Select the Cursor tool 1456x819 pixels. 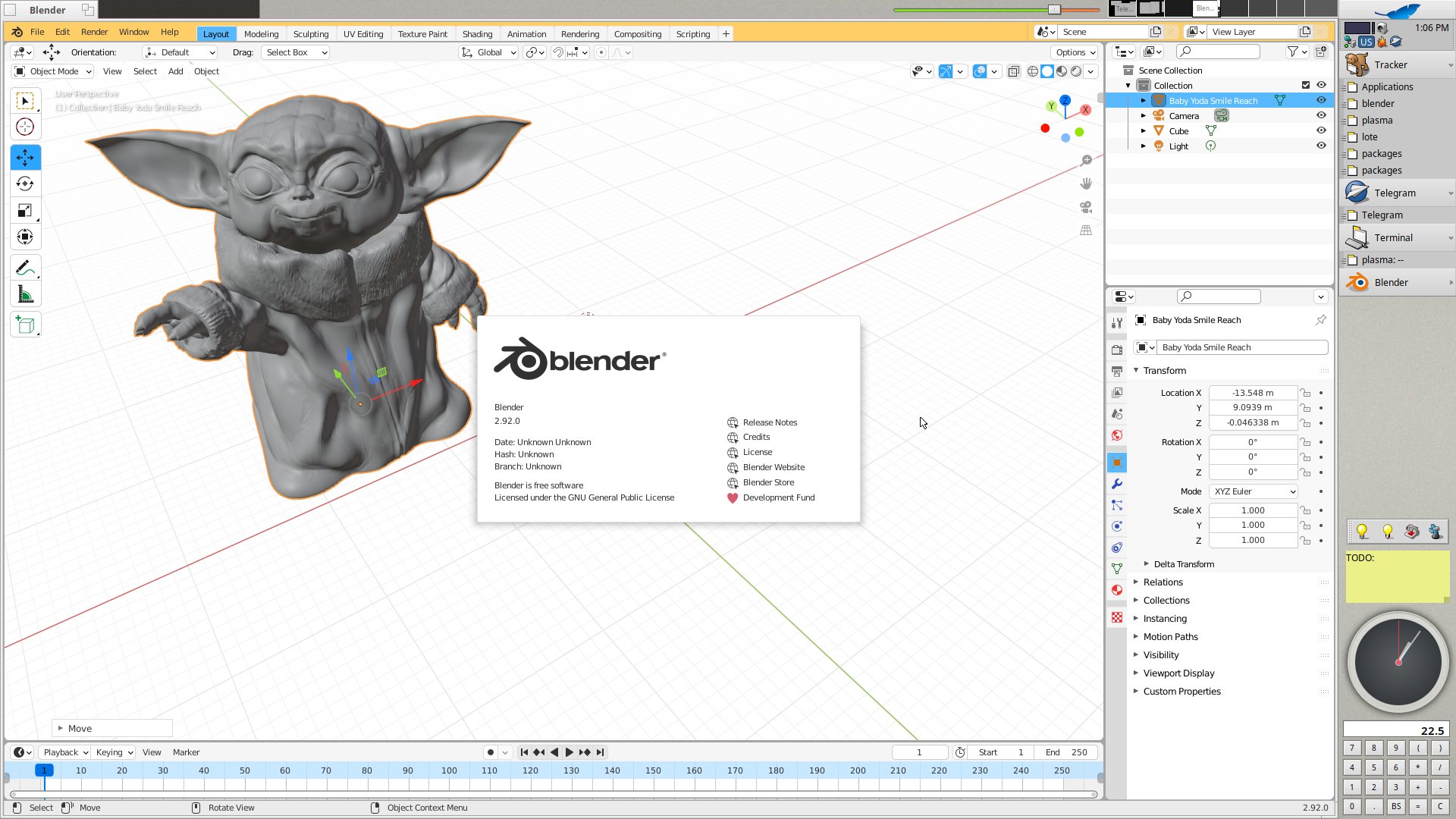tap(25, 127)
